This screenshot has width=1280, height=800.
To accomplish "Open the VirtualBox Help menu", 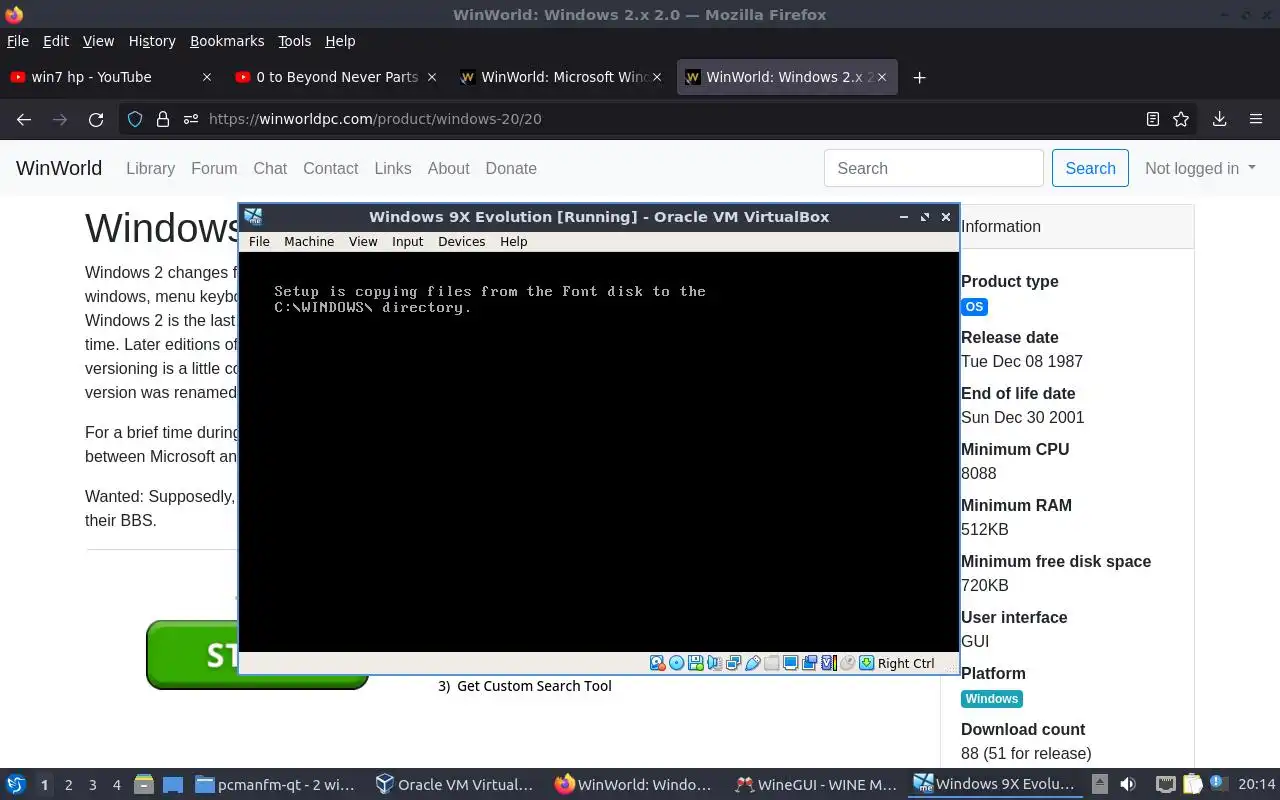I will click(513, 241).
